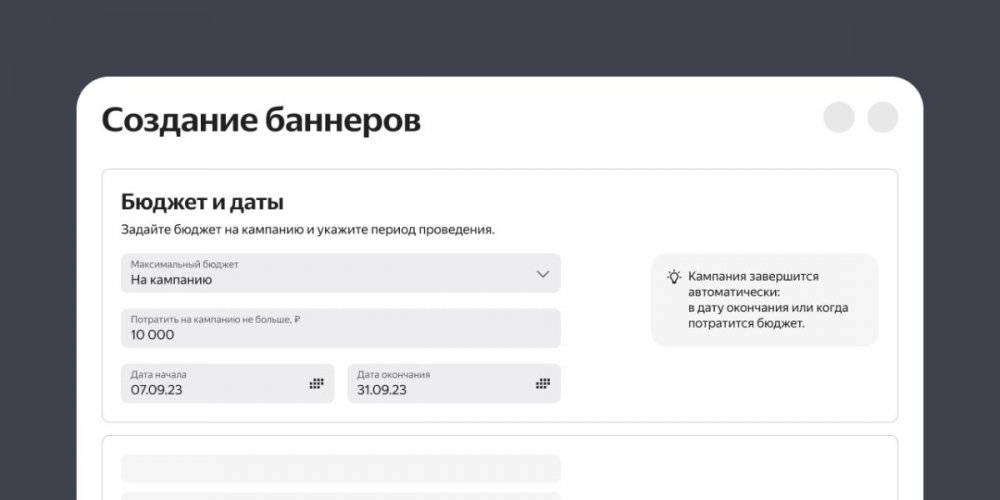
Task: Click the 'Максимальный бюджет' field label
Action: tap(184, 265)
